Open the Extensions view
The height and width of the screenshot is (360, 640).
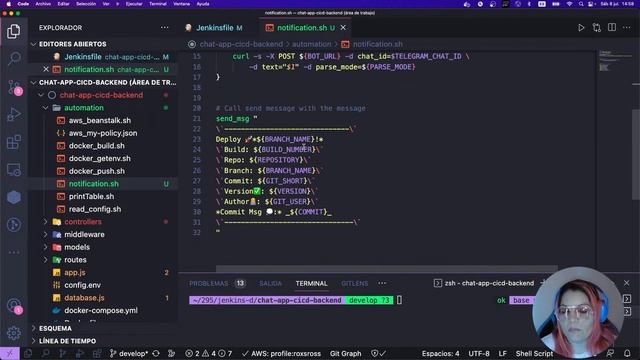click(13, 142)
